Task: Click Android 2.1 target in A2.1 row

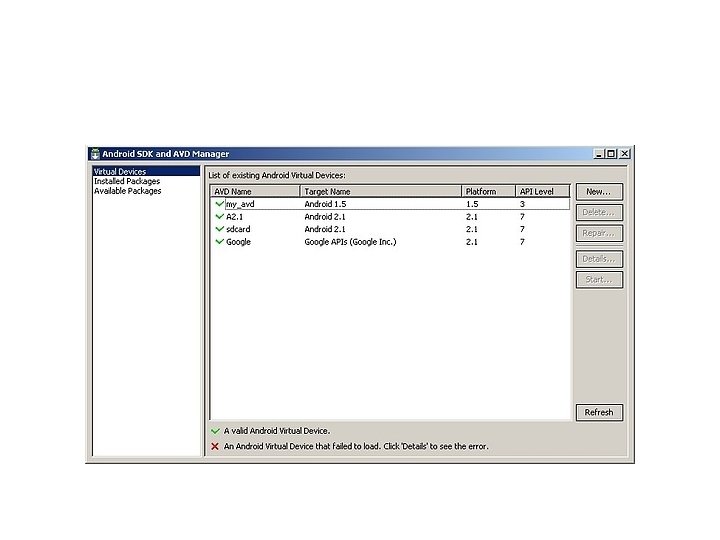Action: (x=325, y=217)
